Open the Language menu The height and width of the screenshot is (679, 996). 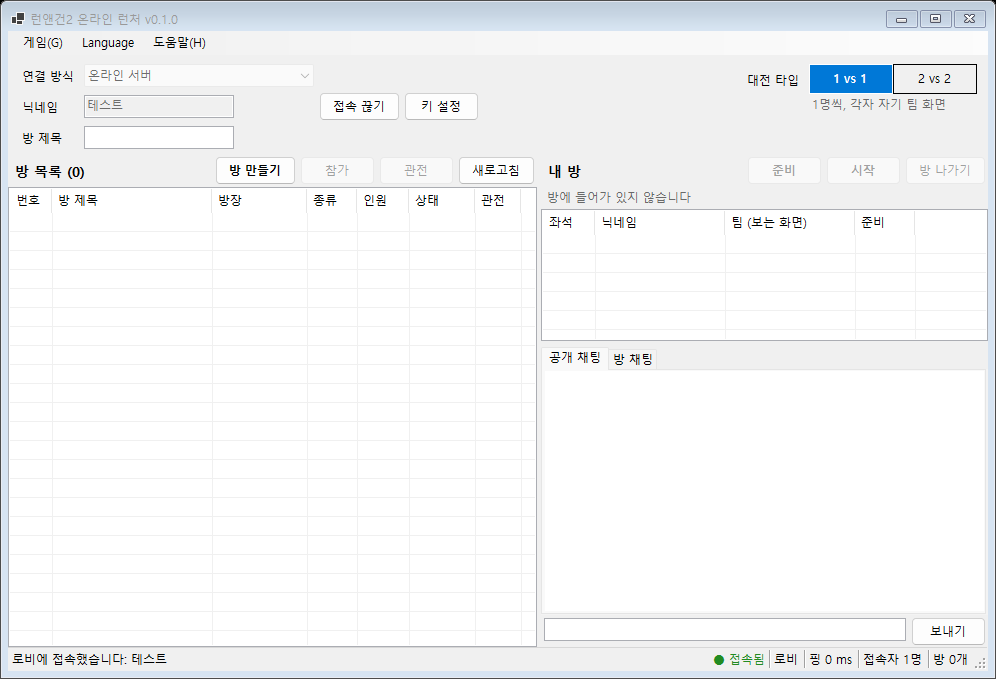tap(108, 43)
